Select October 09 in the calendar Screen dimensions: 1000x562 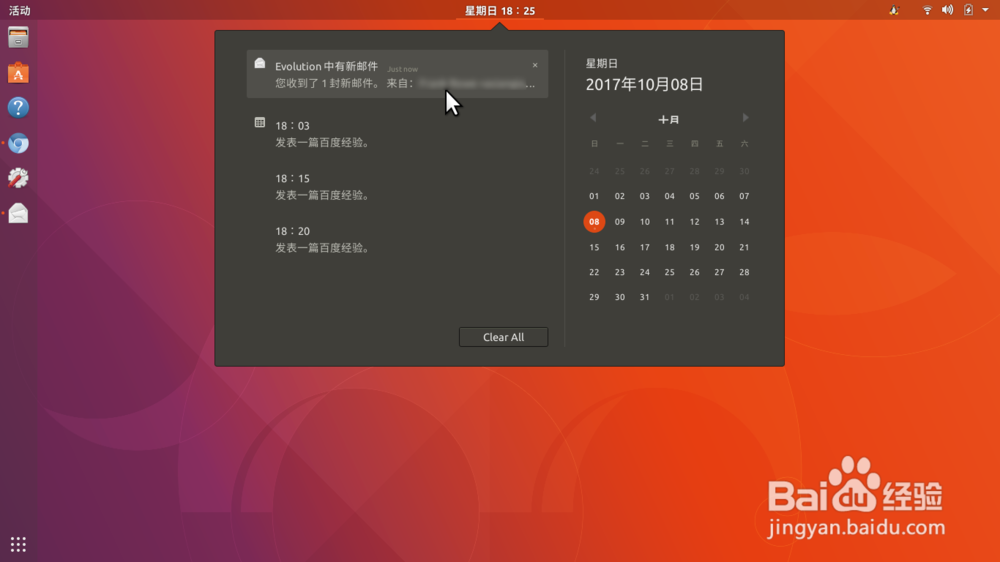click(x=619, y=221)
